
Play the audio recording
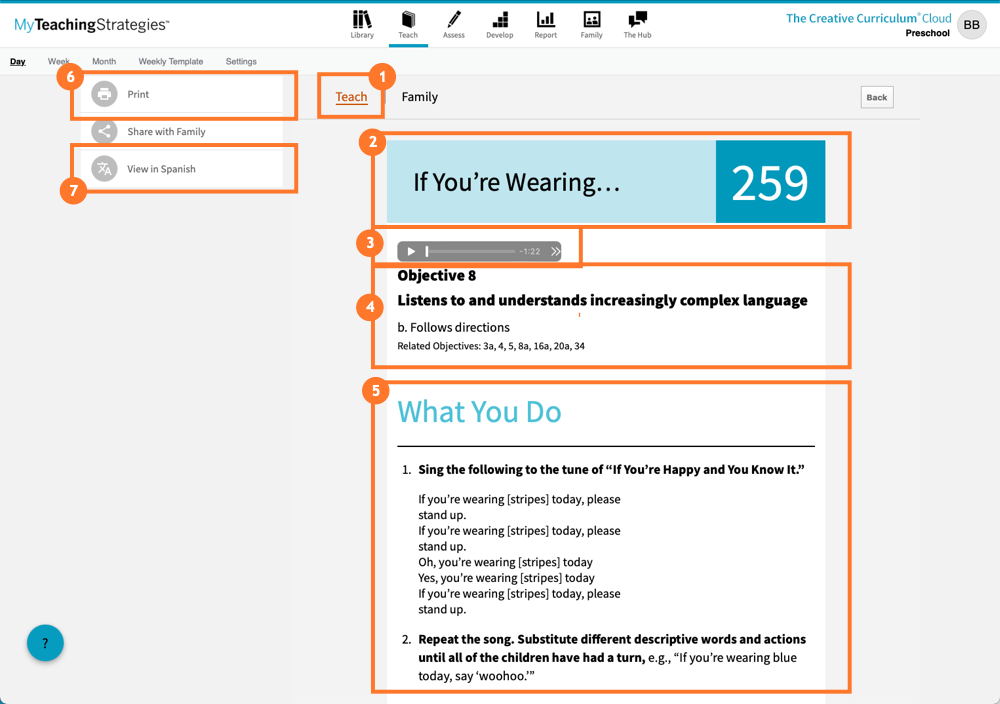click(410, 251)
